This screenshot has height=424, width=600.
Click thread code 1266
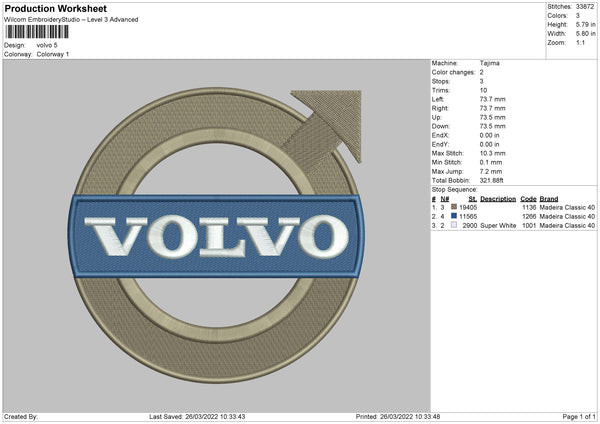(529, 217)
